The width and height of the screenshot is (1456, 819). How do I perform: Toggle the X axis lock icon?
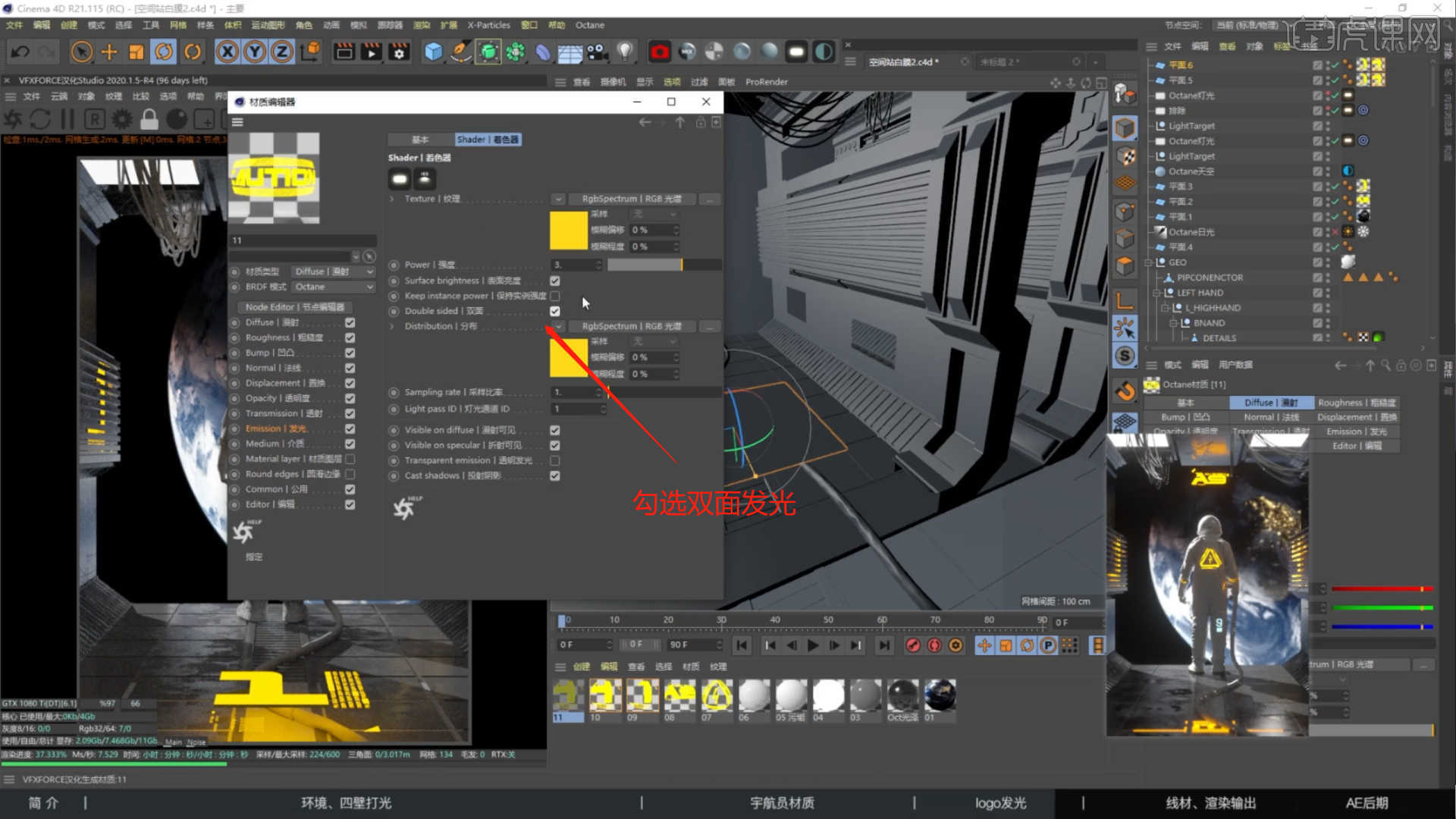tap(227, 52)
